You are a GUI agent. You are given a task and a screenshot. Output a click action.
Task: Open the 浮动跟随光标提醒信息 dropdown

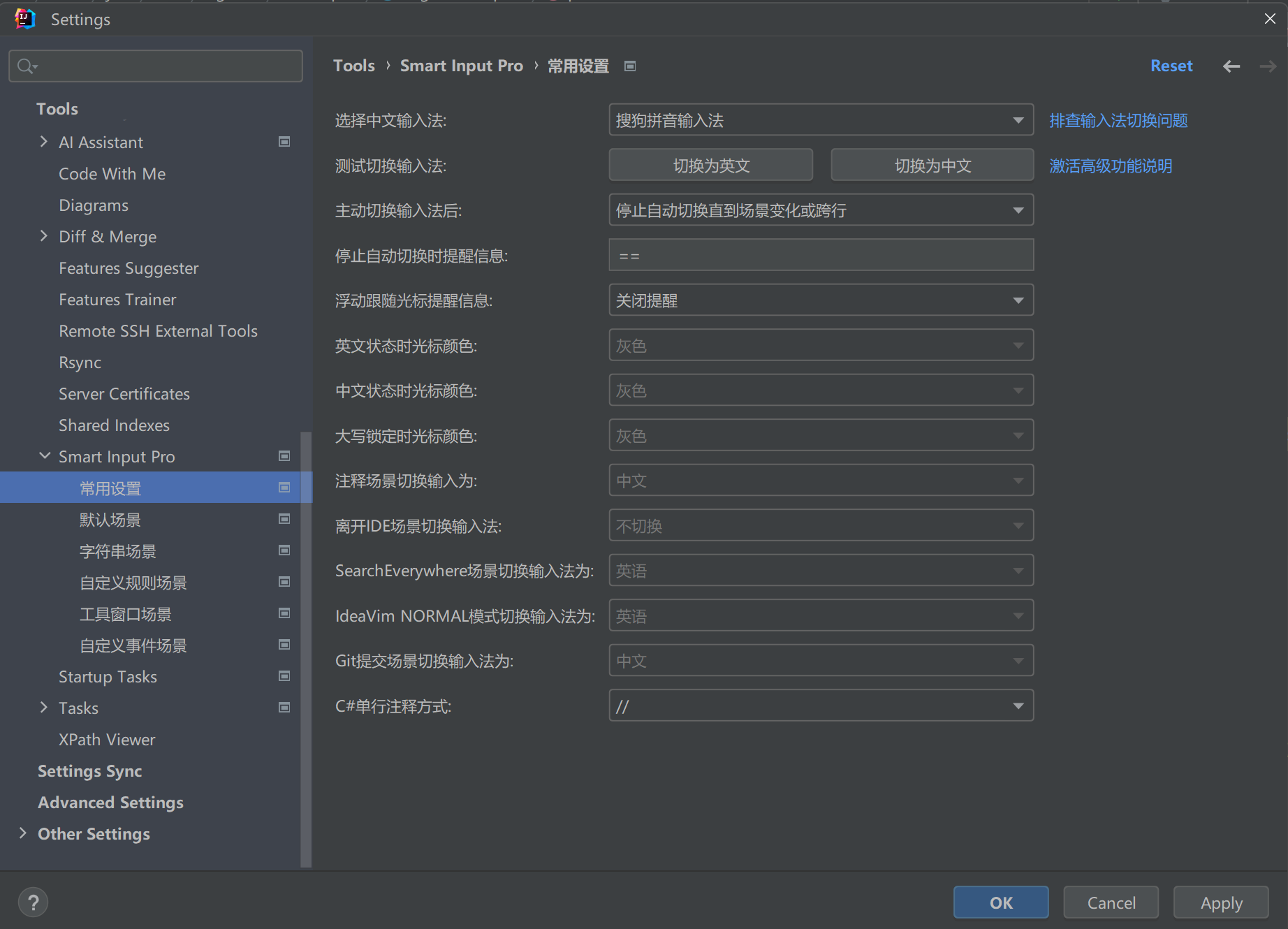(x=821, y=300)
